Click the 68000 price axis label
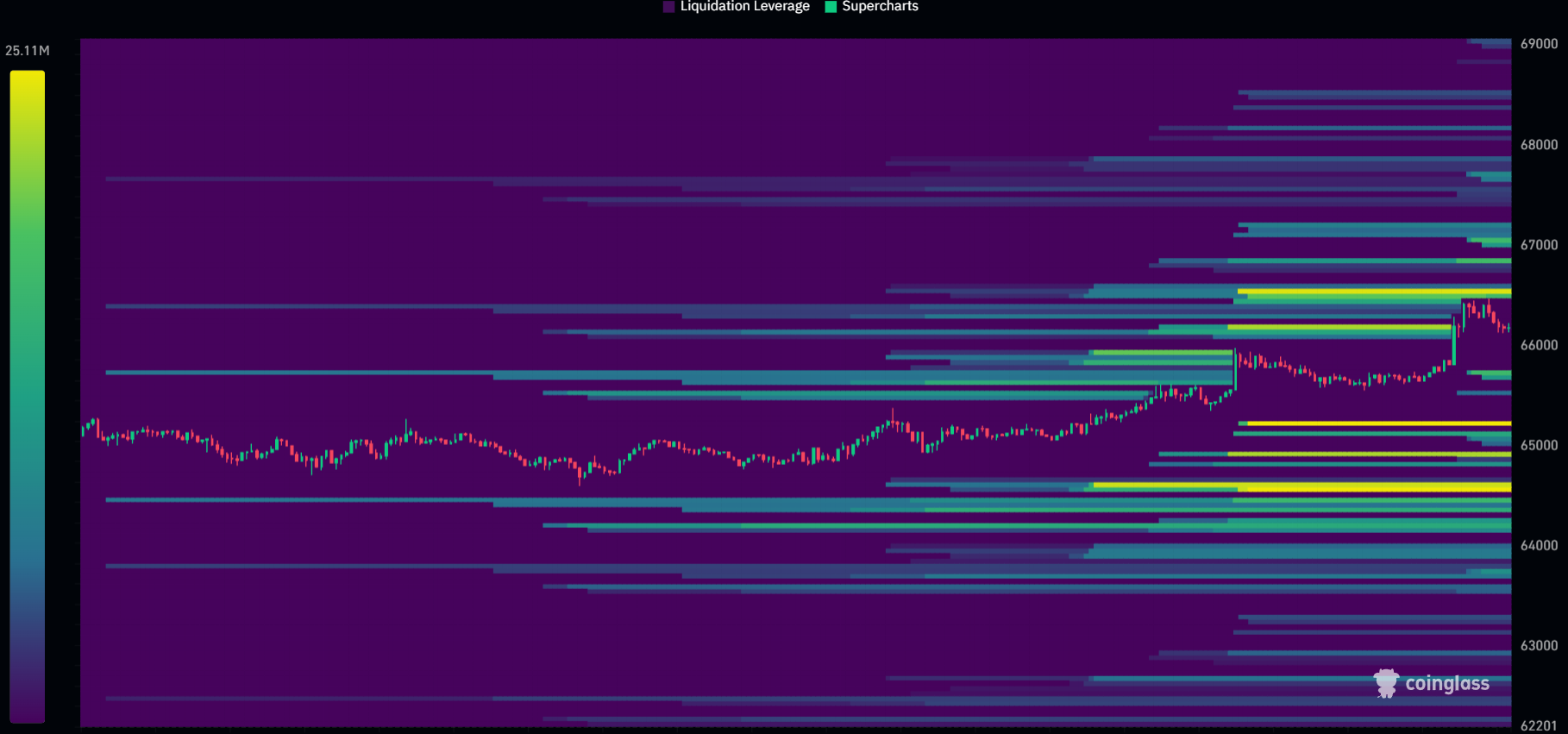1568x734 pixels. [x=1539, y=145]
